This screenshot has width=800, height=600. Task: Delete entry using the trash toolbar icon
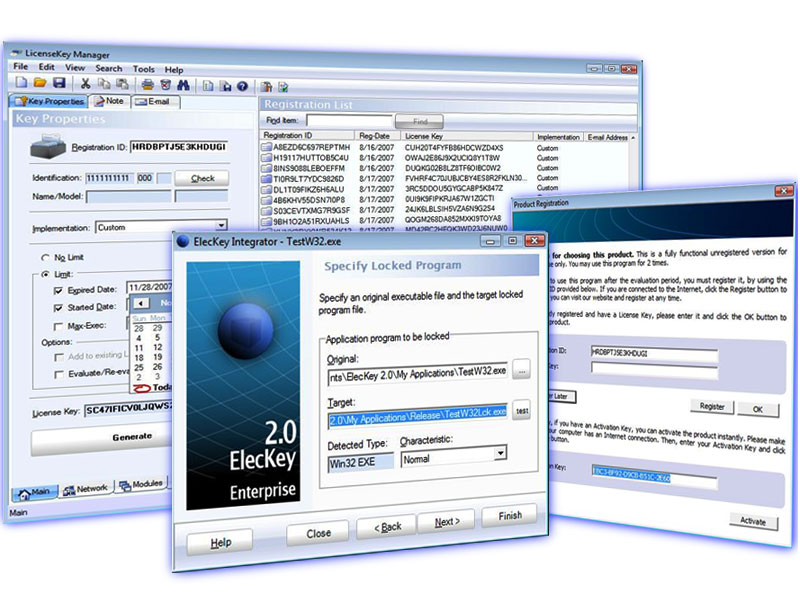166,85
